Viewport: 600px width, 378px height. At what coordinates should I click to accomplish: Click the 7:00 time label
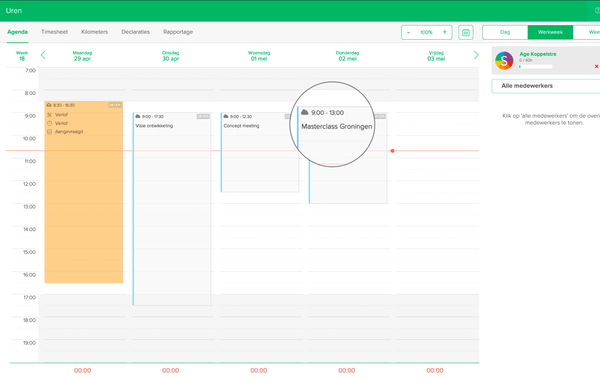(31, 70)
